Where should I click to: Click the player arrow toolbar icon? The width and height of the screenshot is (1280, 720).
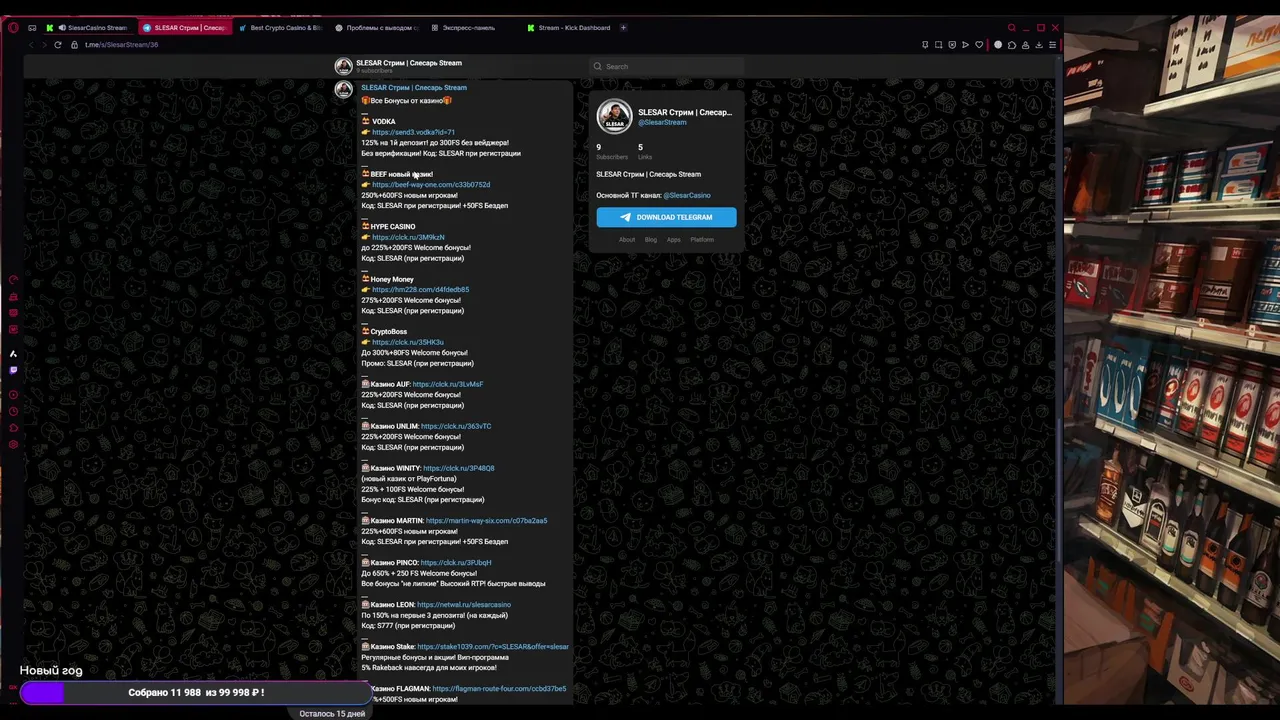(965, 45)
